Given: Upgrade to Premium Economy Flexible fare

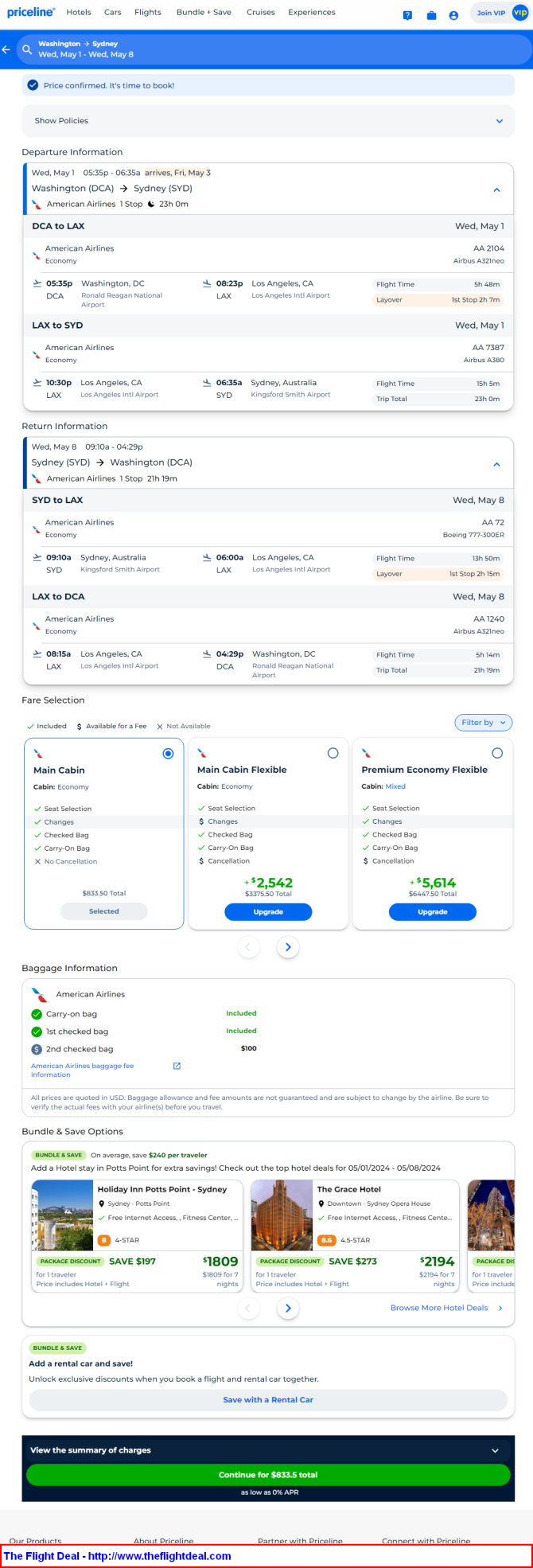Looking at the screenshot, I should click(x=433, y=912).
